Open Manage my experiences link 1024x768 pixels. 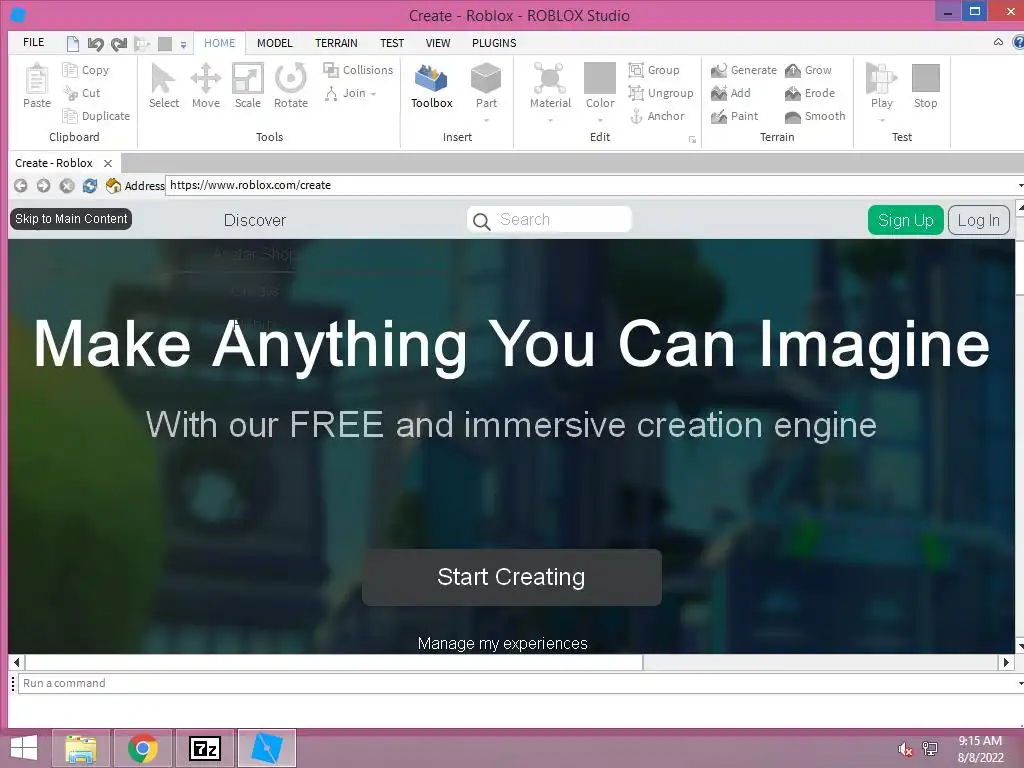coord(502,643)
